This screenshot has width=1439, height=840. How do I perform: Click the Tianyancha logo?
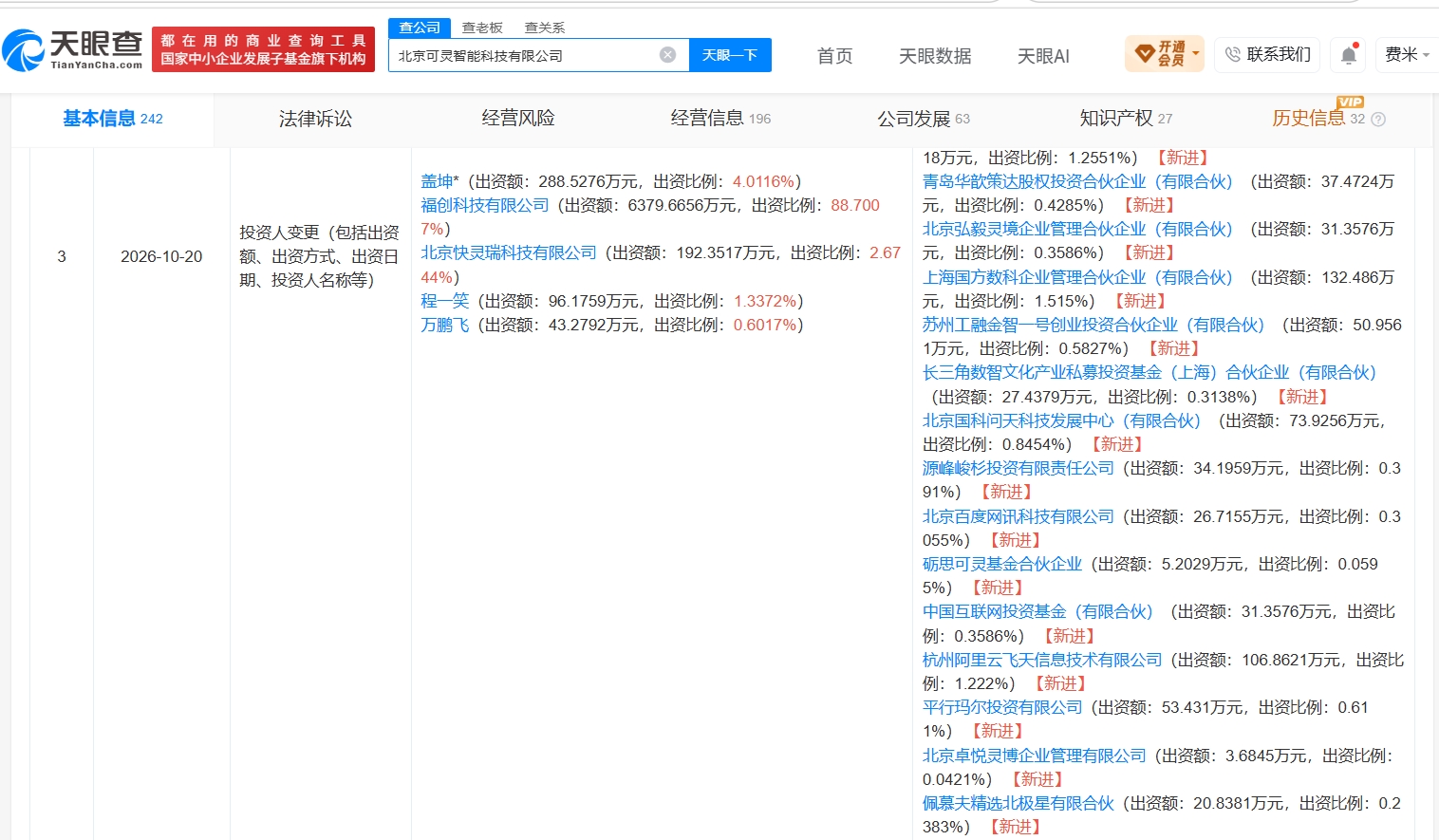[72, 49]
